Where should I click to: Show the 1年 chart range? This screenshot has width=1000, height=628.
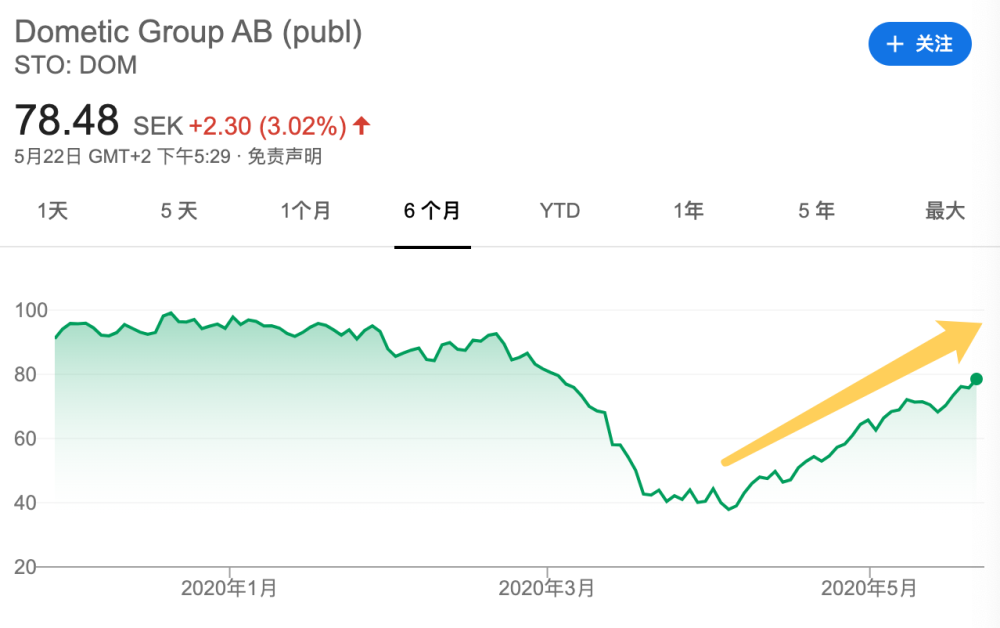pos(688,211)
